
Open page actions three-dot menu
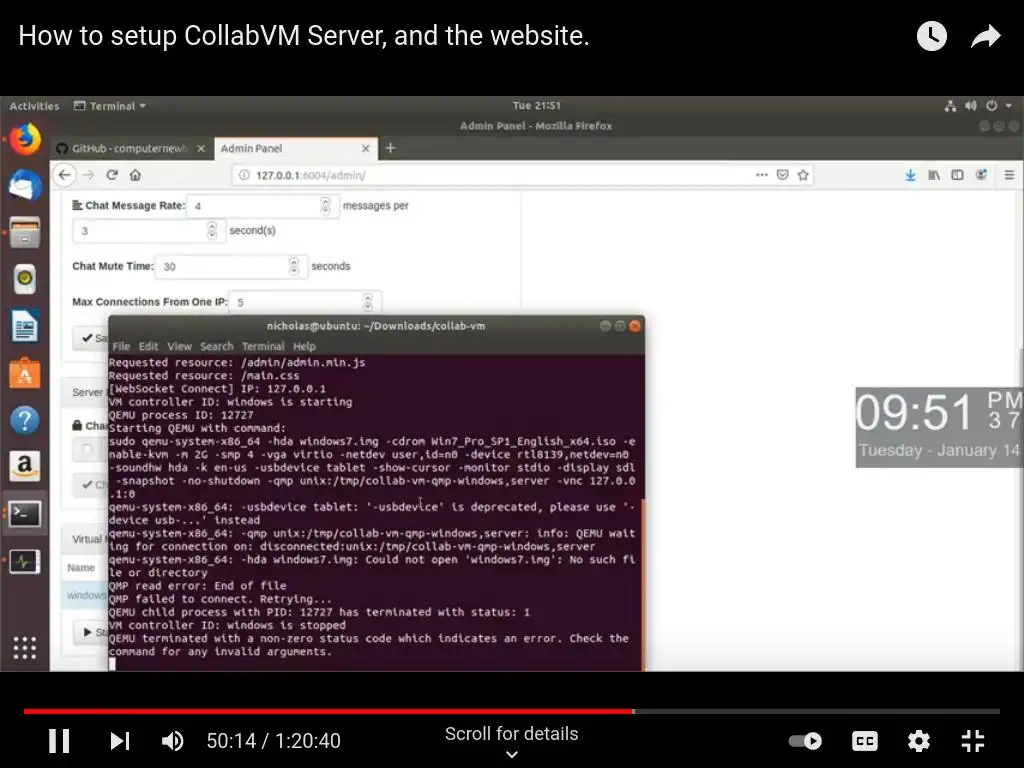click(x=761, y=174)
